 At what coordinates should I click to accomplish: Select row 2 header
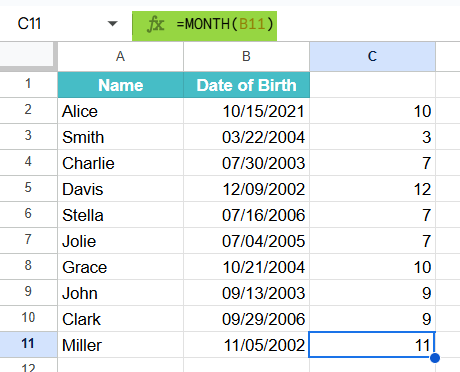coord(28,110)
